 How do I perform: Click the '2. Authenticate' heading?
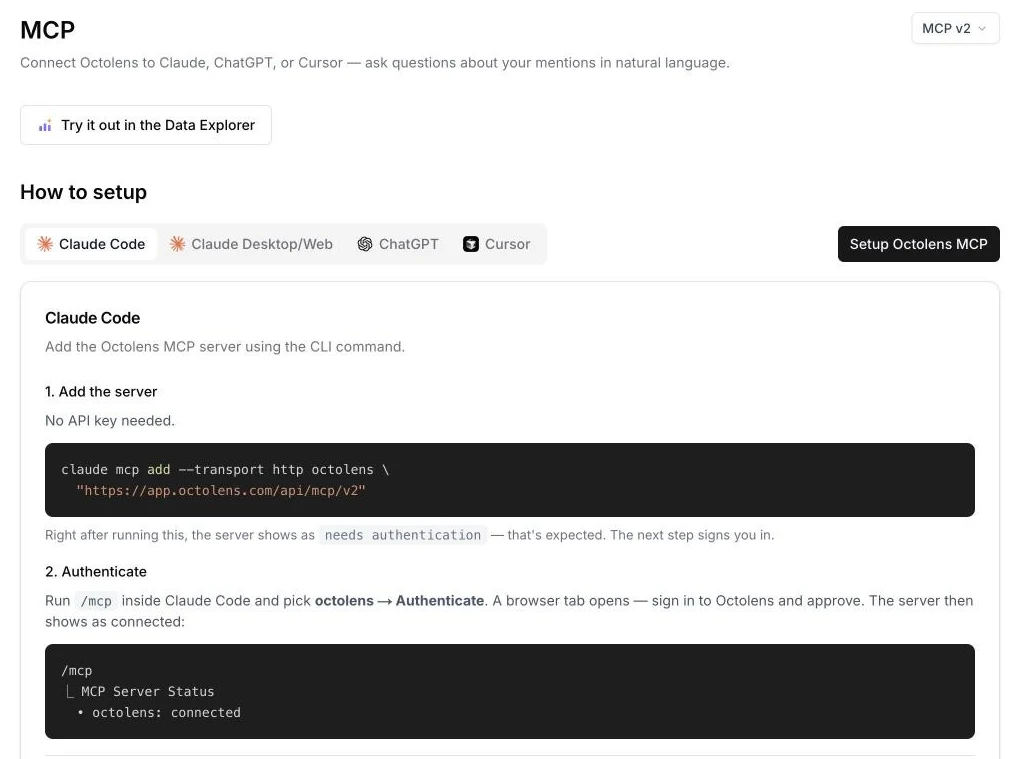click(96, 572)
